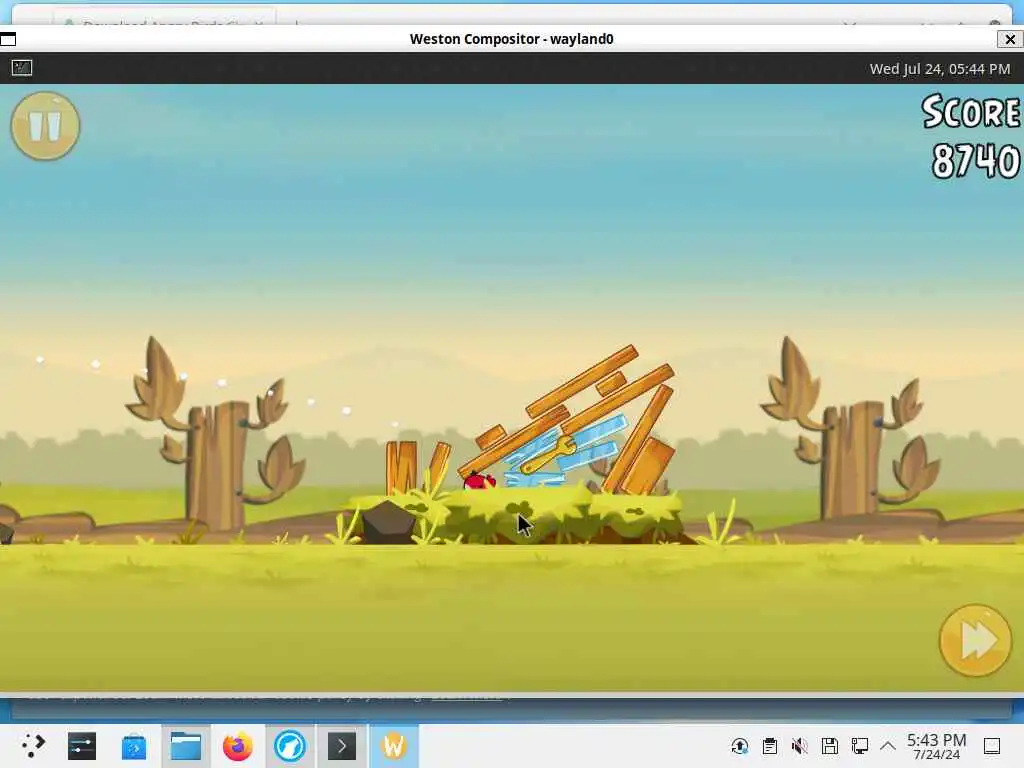Open the Weston window menu icon

coord(8,39)
